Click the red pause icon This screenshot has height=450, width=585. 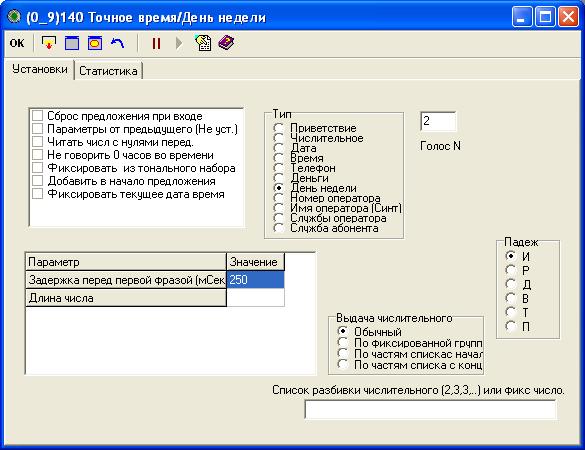[156, 43]
